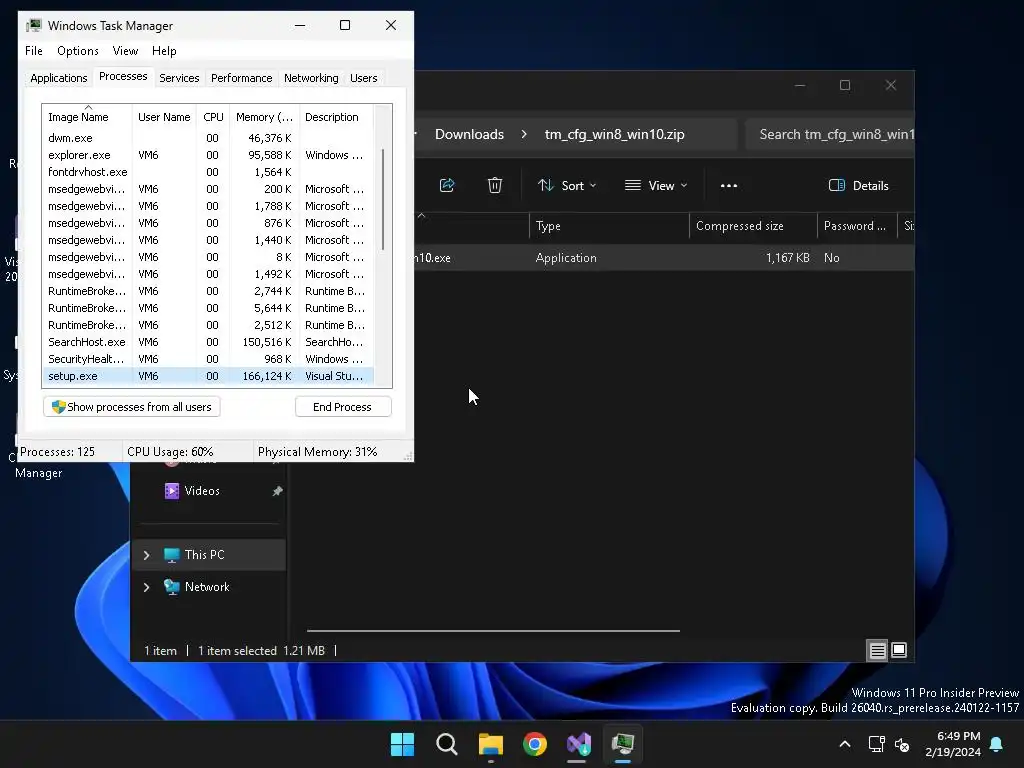Sort processes by Description column

(x=336, y=117)
